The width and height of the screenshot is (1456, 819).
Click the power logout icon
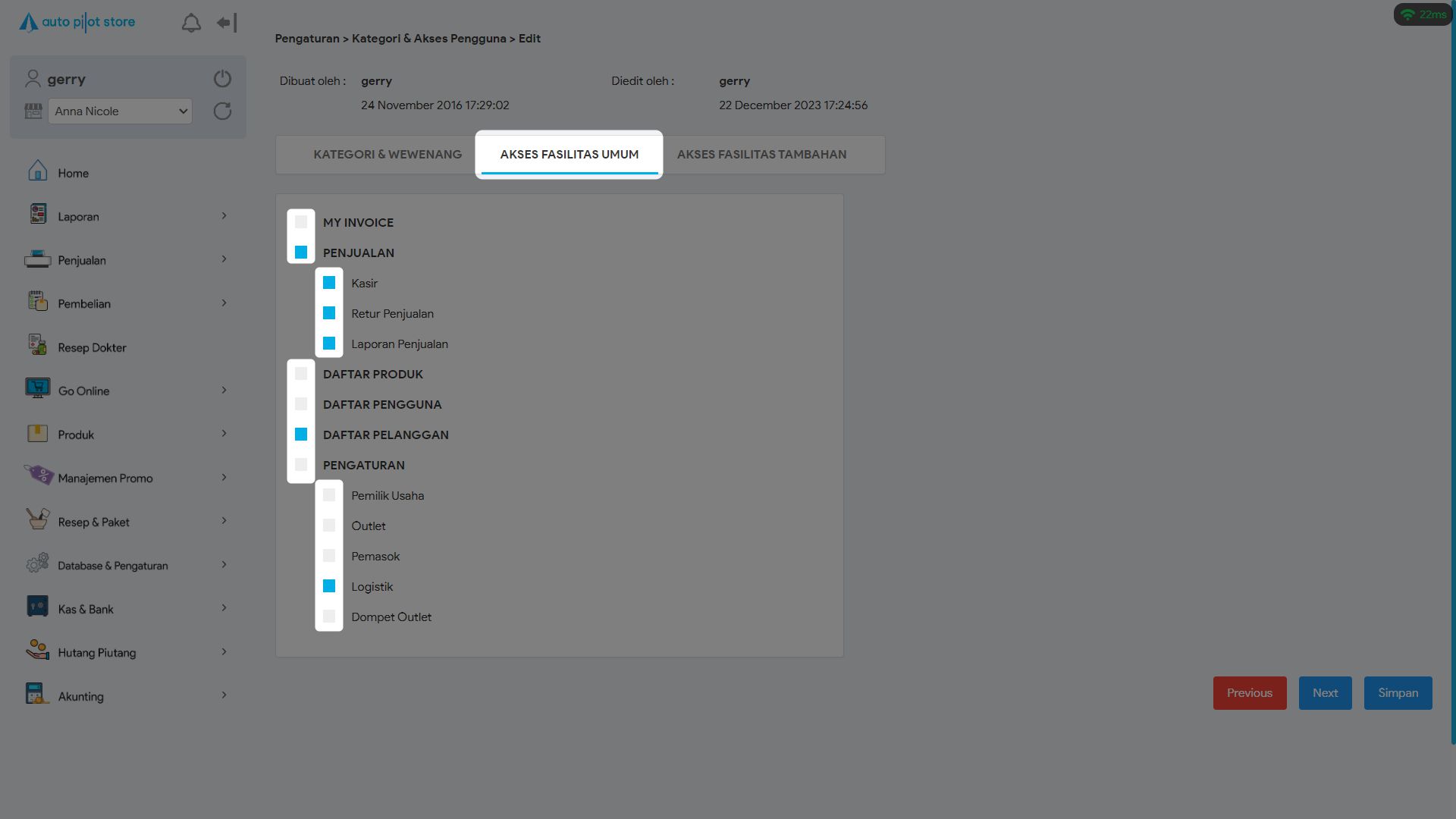click(x=222, y=79)
